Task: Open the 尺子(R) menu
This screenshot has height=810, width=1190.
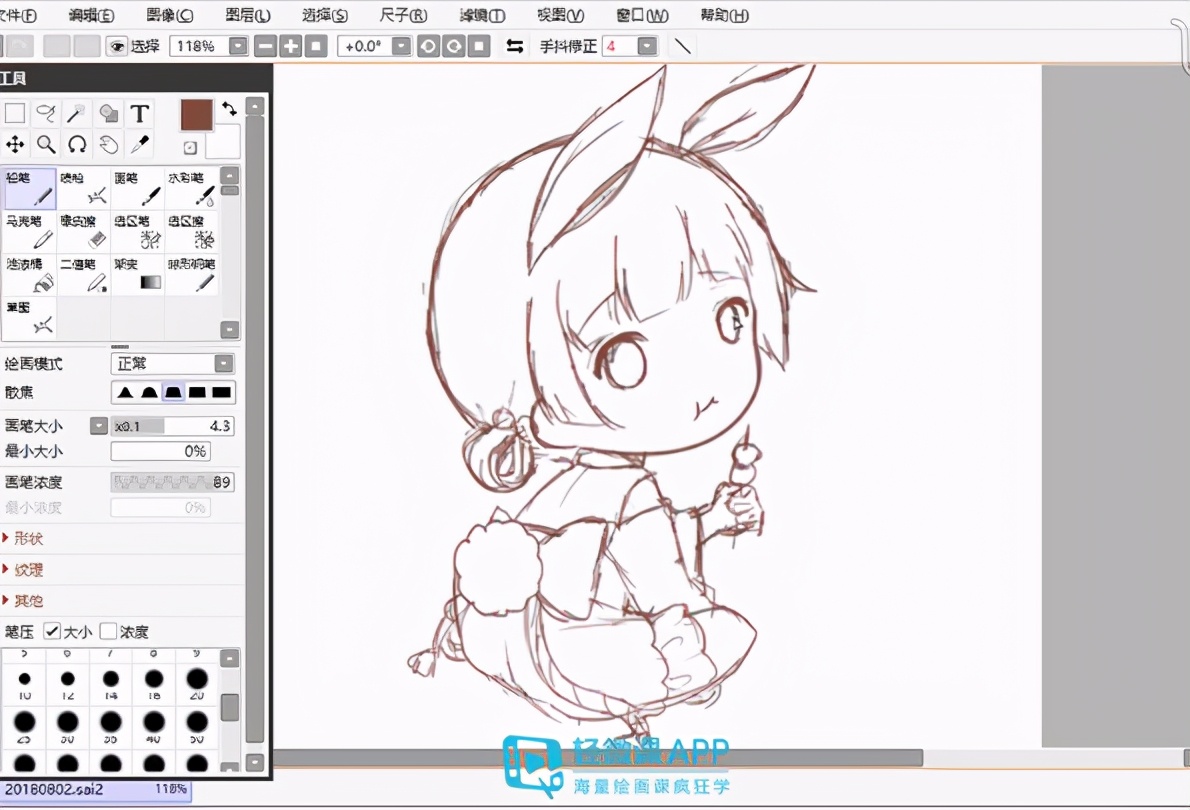Action: click(403, 15)
